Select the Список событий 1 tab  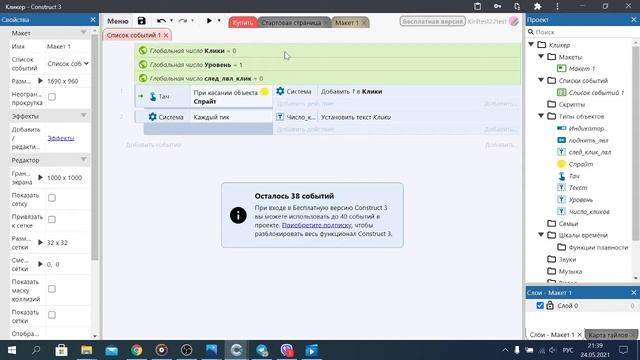tap(133, 35)
